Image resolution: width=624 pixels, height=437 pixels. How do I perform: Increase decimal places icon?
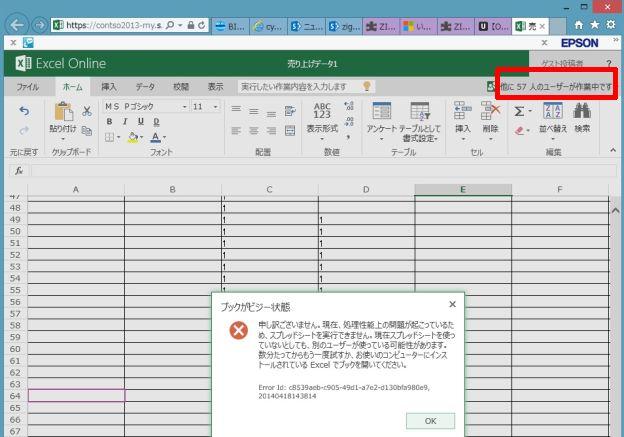[349, 106]
